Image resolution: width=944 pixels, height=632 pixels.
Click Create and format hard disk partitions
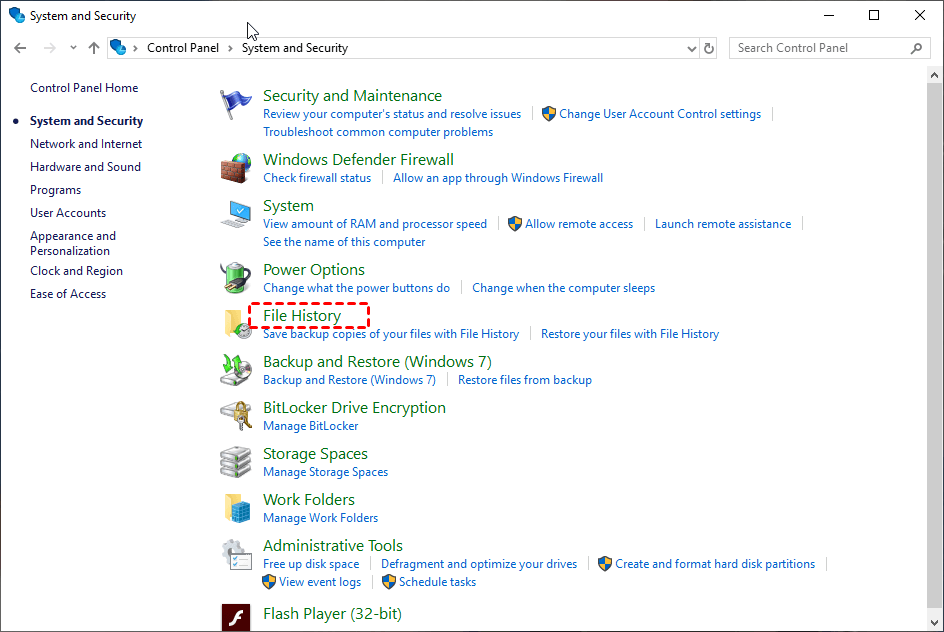(715, 564)
